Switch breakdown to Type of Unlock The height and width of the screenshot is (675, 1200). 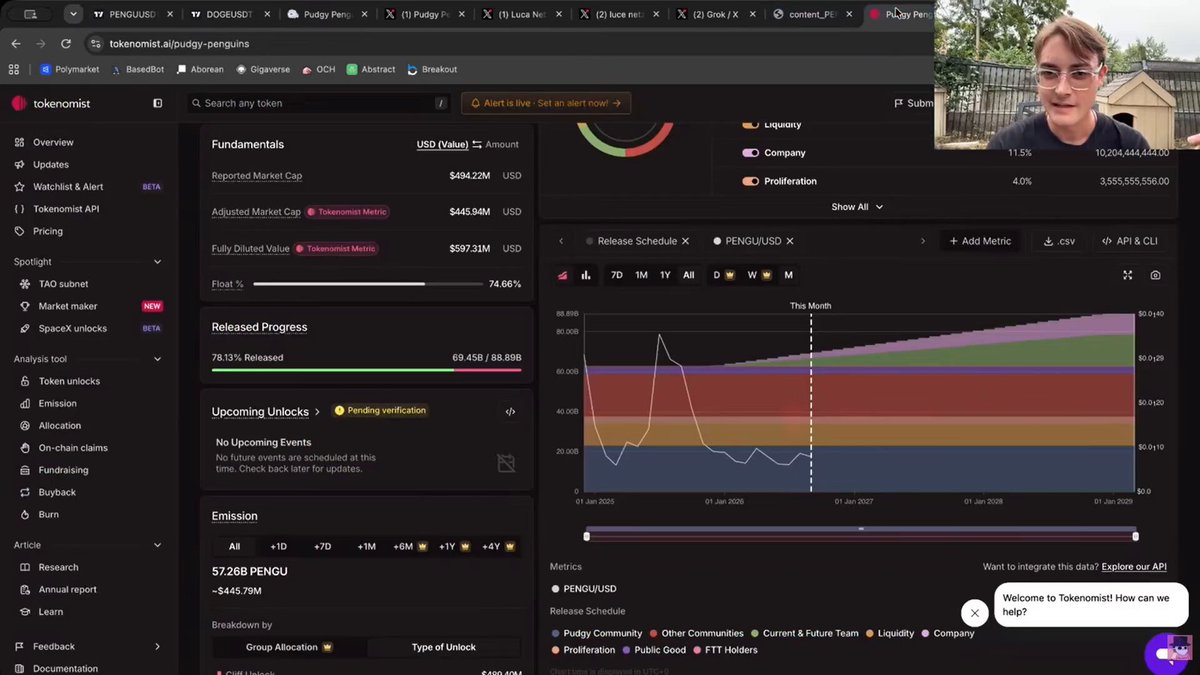444,647
